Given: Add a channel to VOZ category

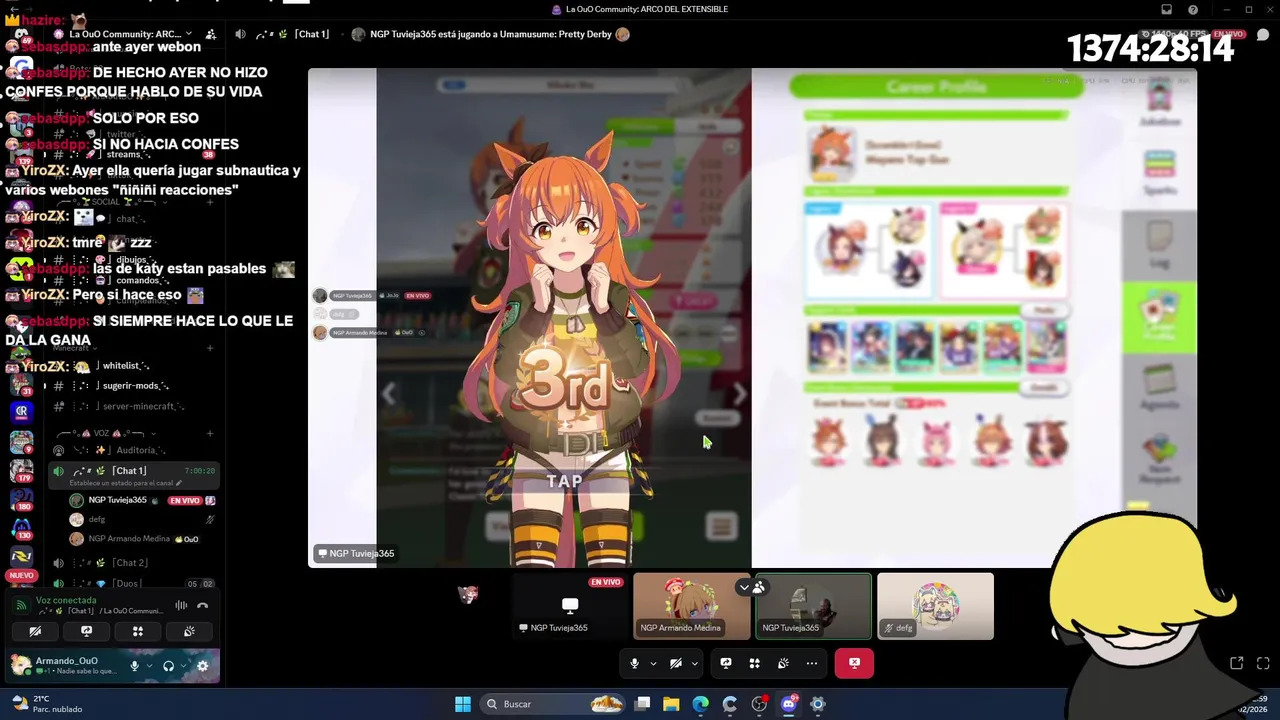Looking at the screenshot, I should pyautogui.click(x=210, y=433).
